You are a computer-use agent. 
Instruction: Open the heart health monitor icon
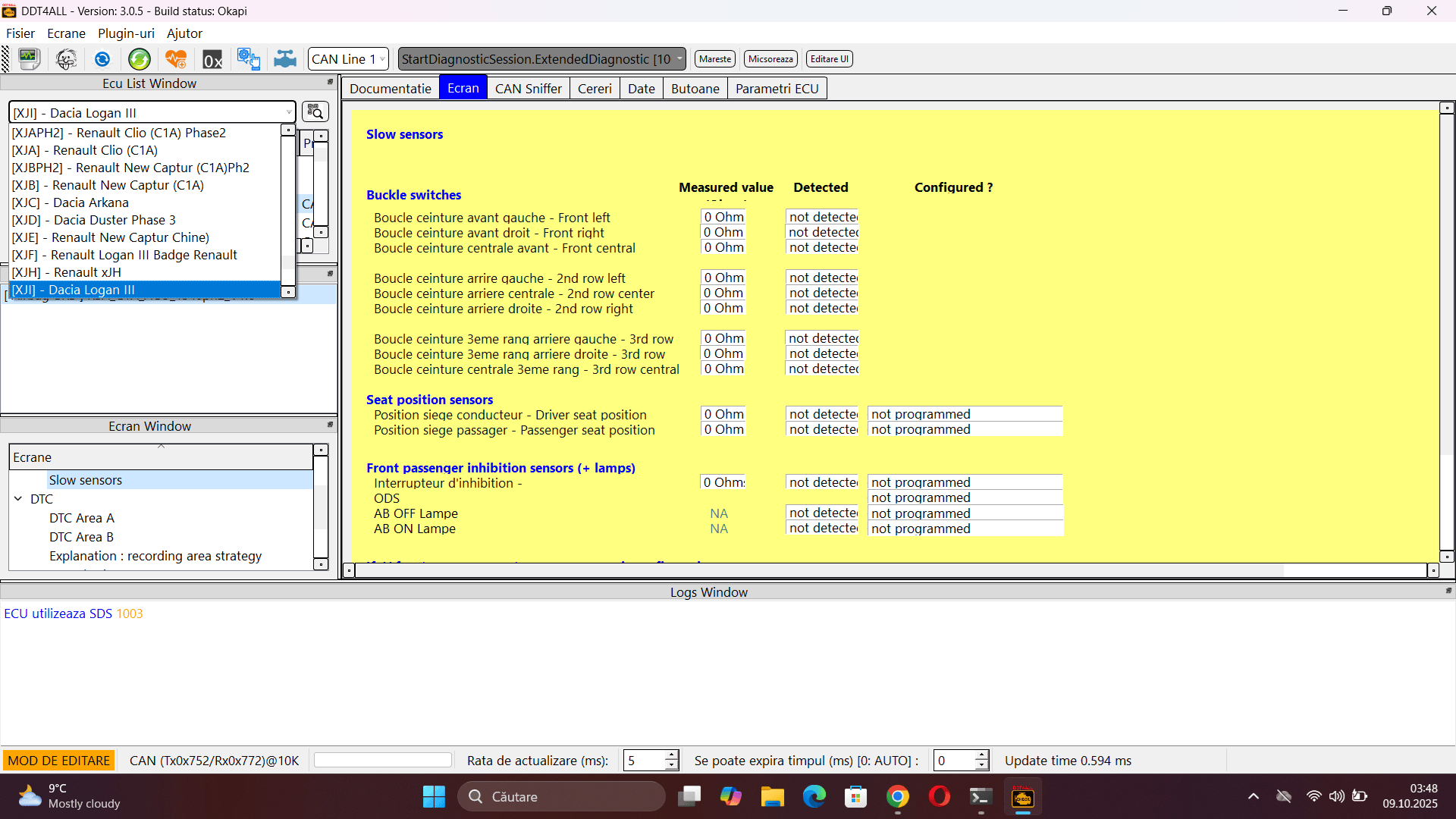click(175, 59)
